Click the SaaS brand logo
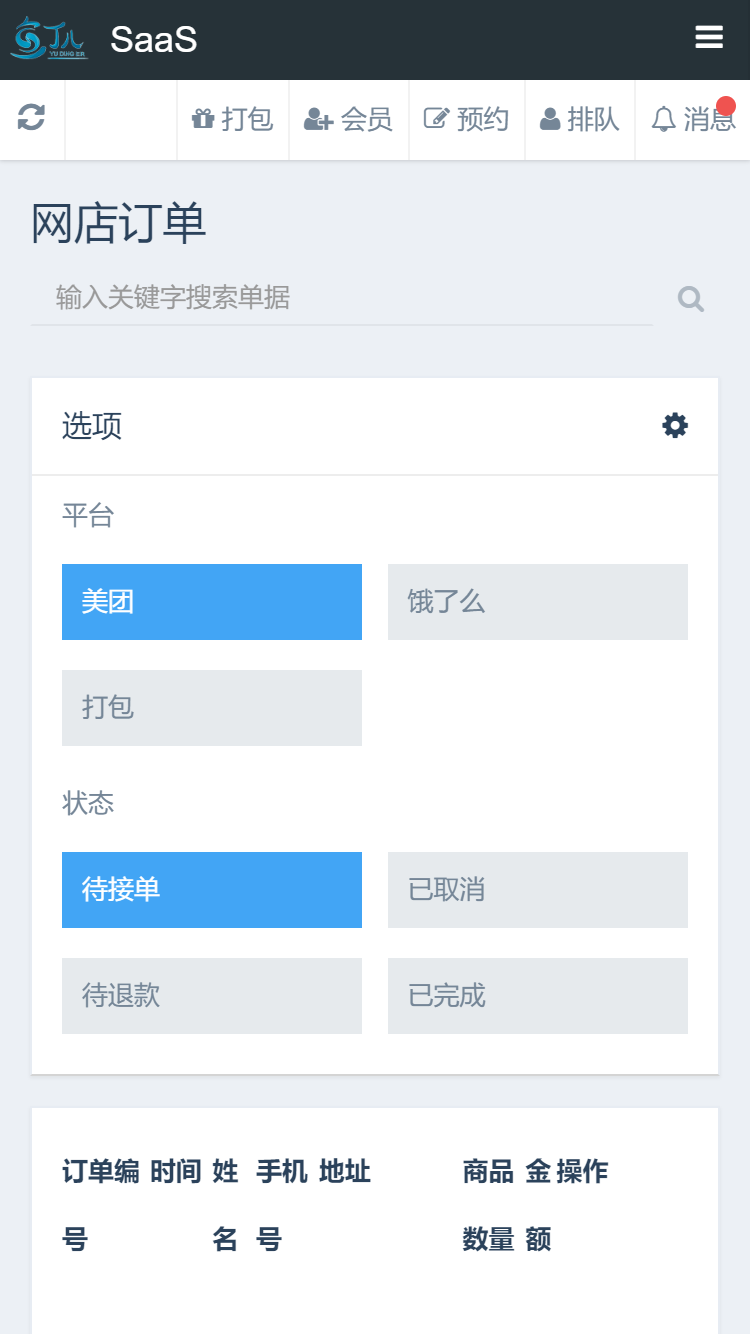750x1334 pixels. click(48, 39)
